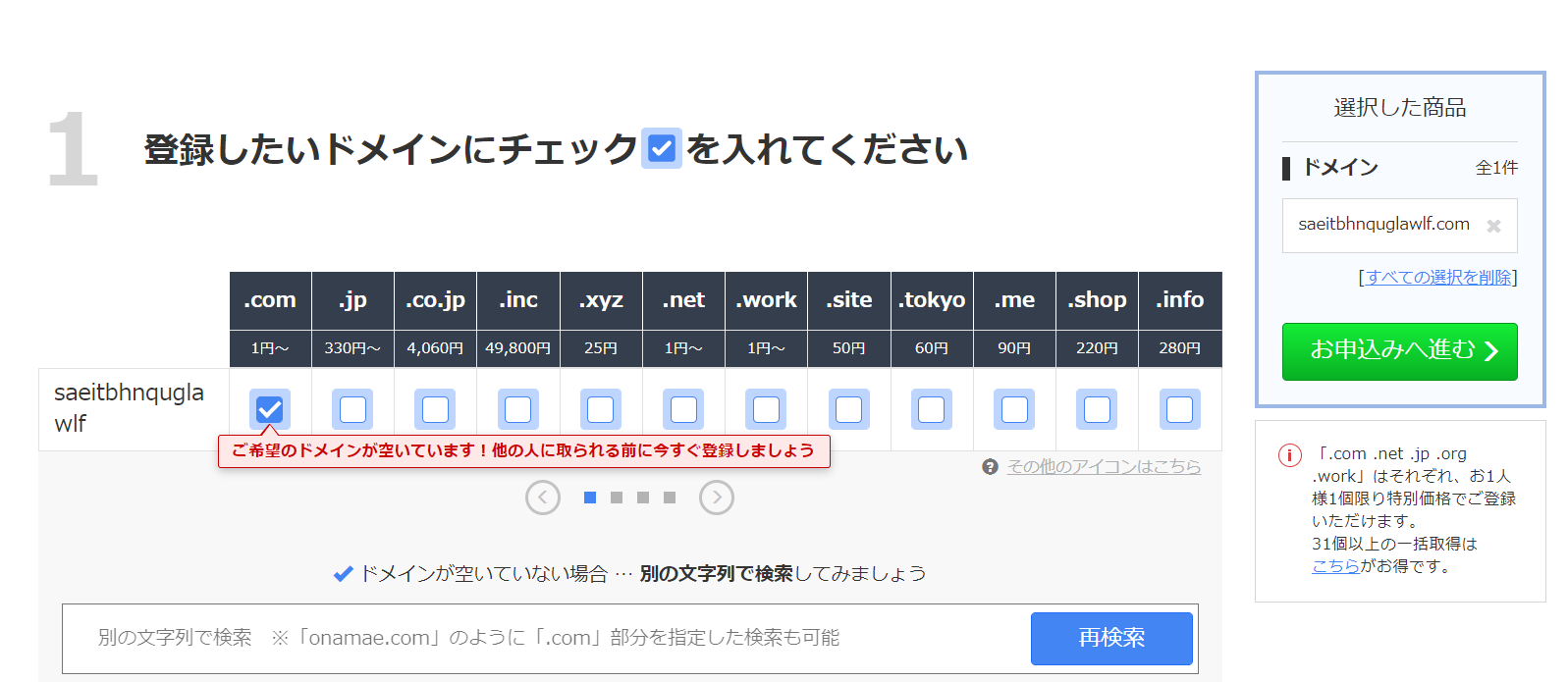Open the こちら bulk registration link
Viewport: 1568px width, 682px height.
coord(1335,566)
